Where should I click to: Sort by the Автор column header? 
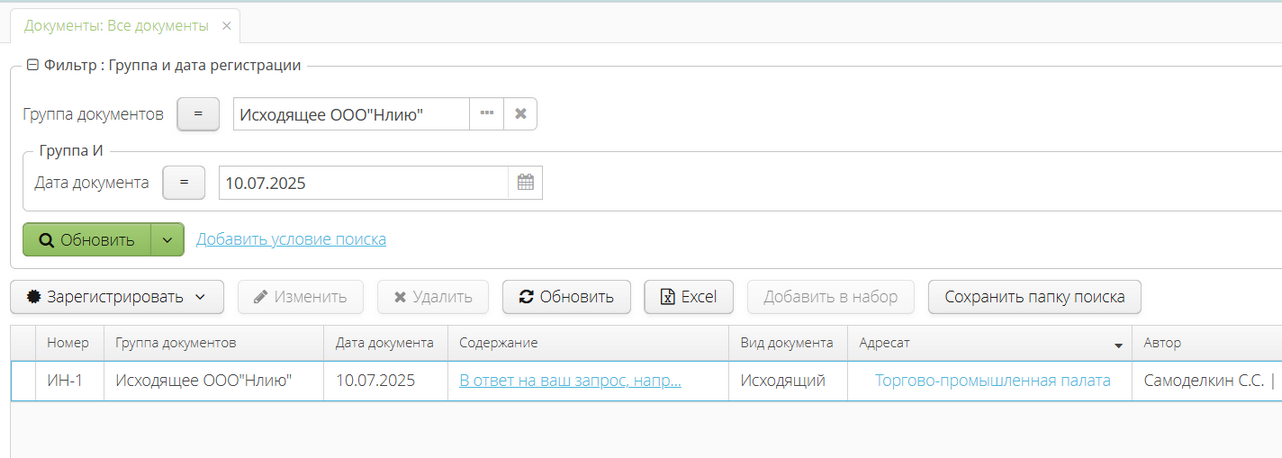click(1207, 343)
